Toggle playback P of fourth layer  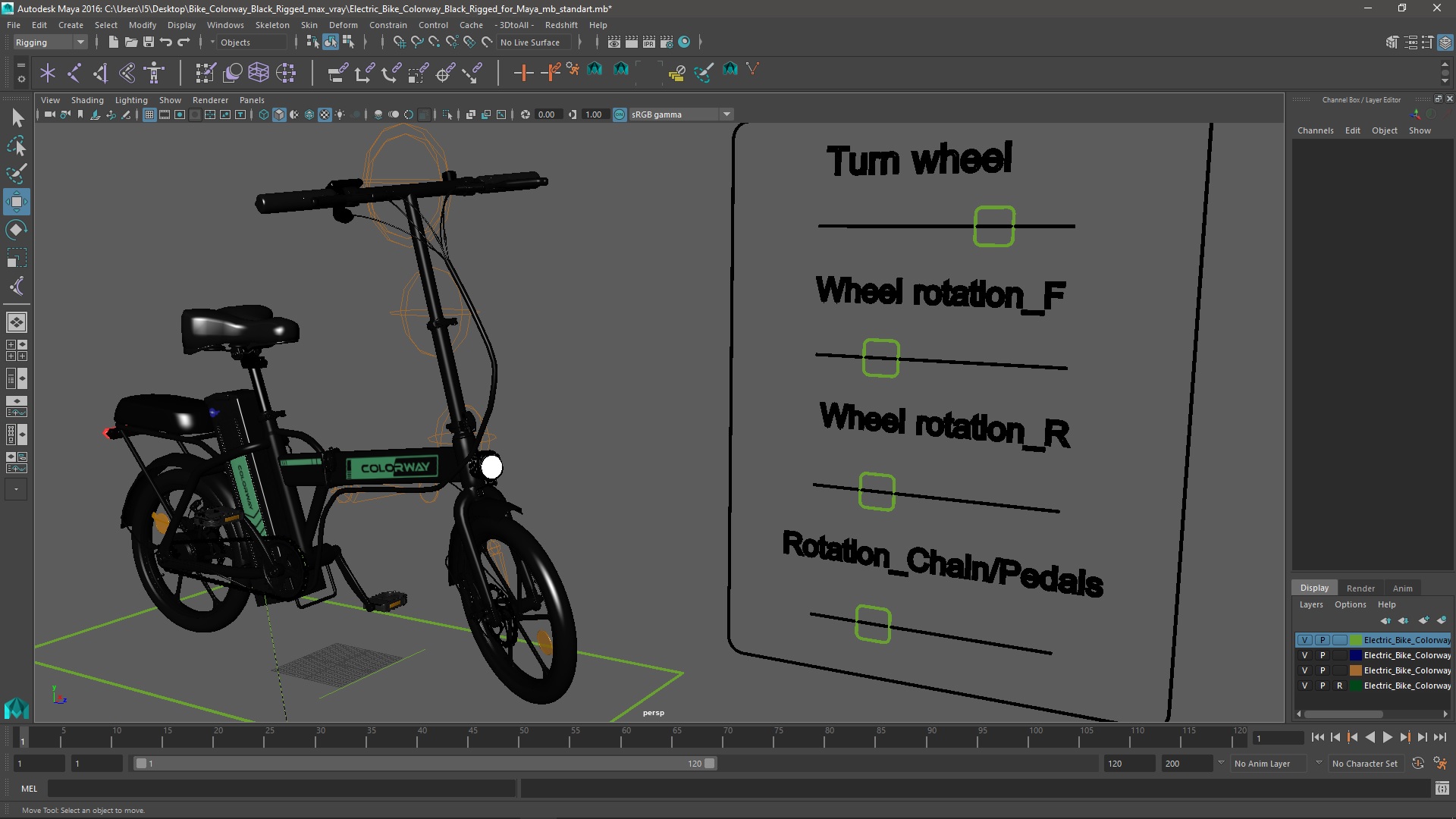click(1323, 686)
